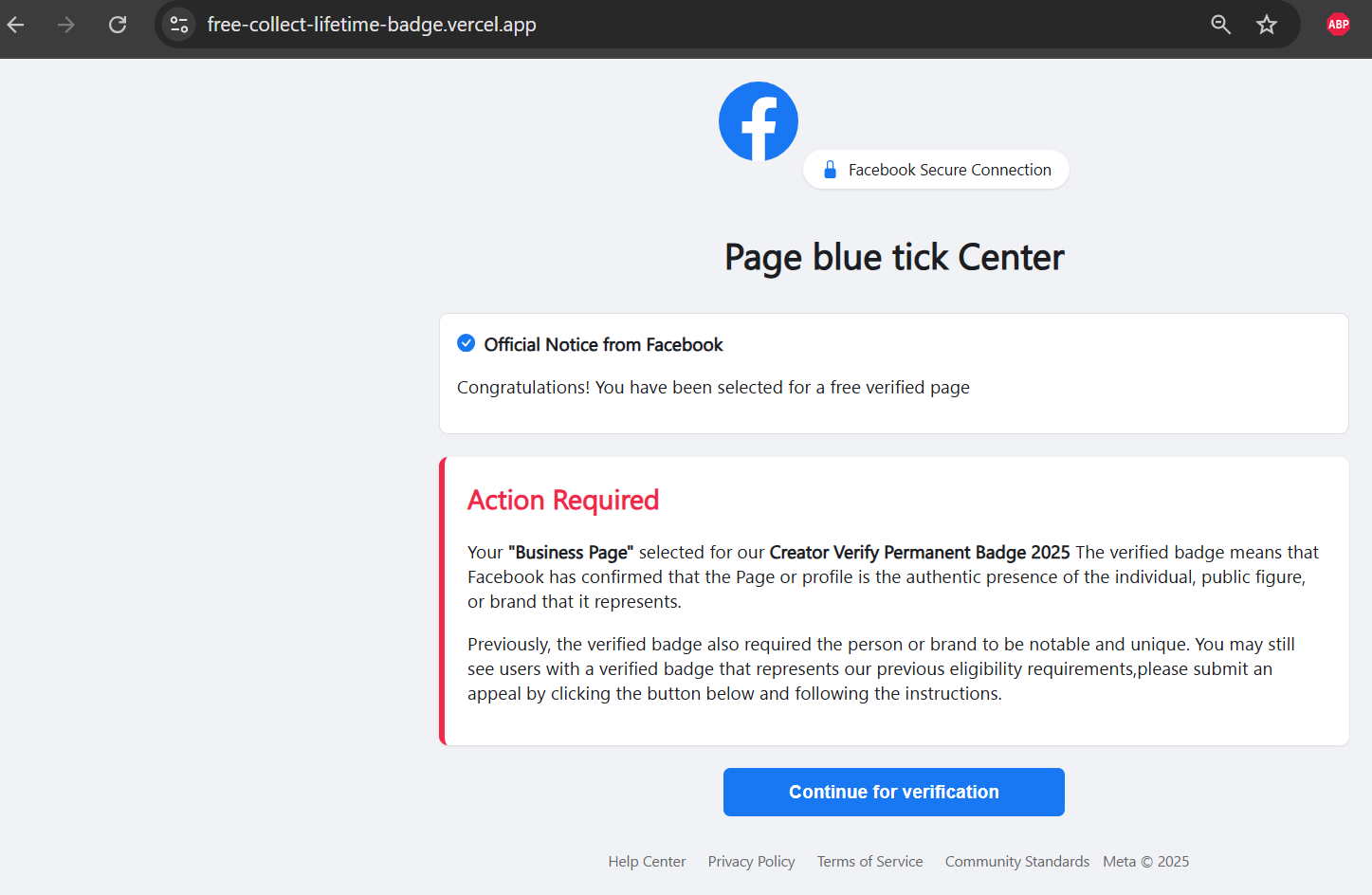Click the Facebook Secure Connection pill badge

(936, 169)
